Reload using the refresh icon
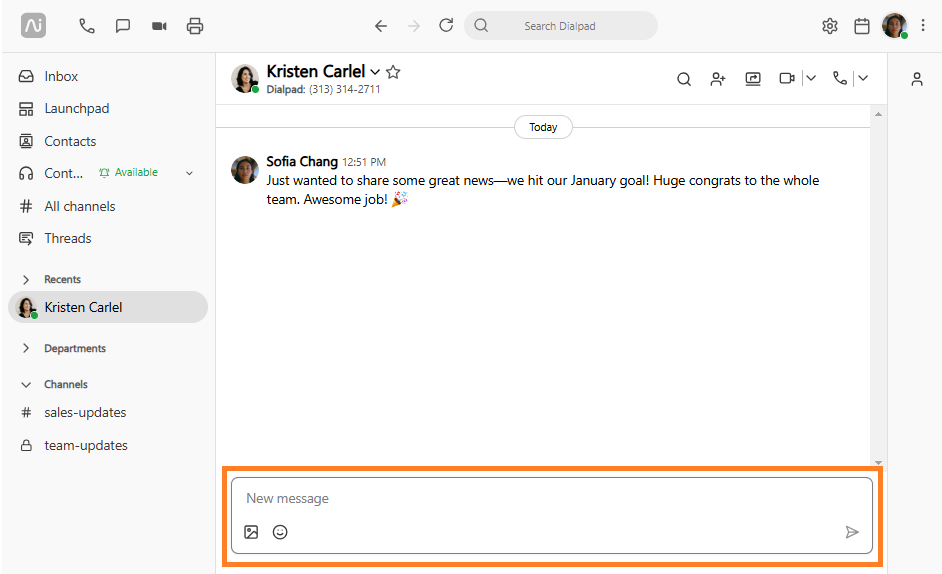Viewport: 942px width, 574px height. click(x=446, y=25)
